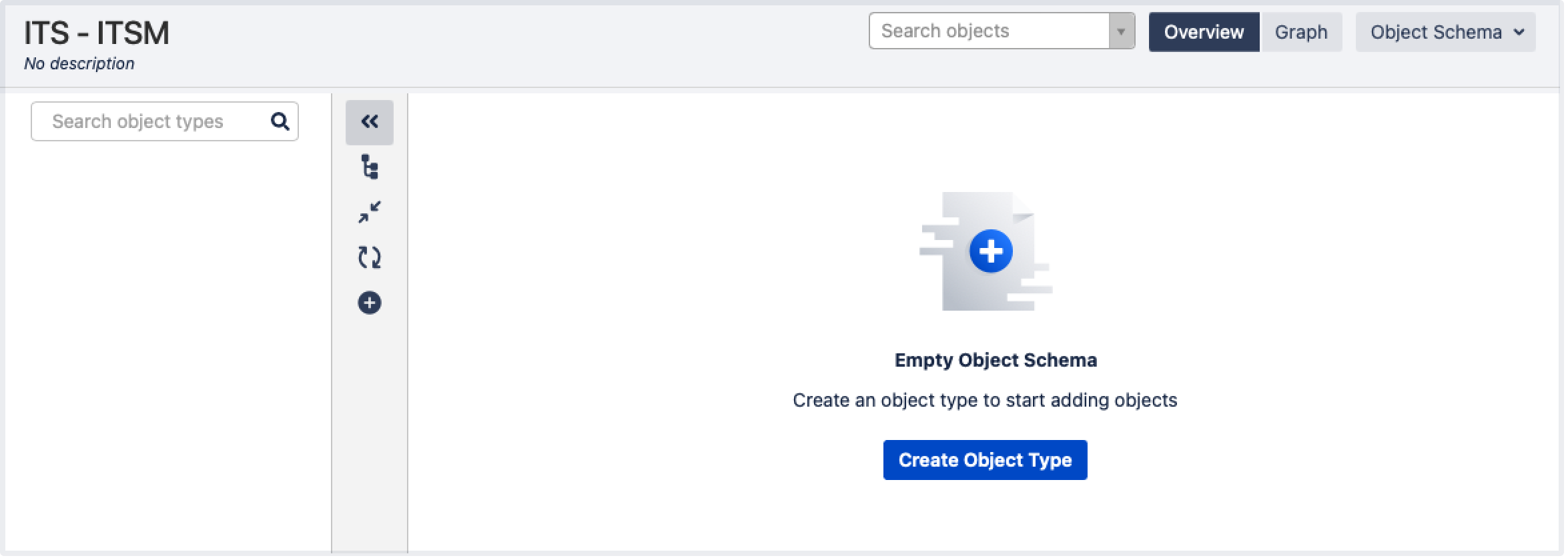The width and height of the screenshot is (1568, 560).
Task: Switch to the Graph tab
Action: tap(1301, 32)
